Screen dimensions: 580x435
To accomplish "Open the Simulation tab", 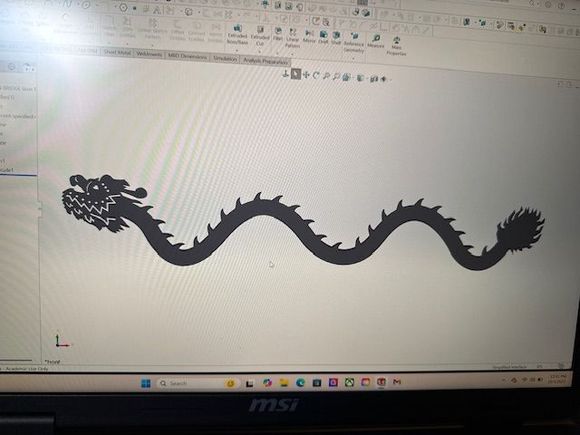I will pyautogui.click(x=225, y=58).
